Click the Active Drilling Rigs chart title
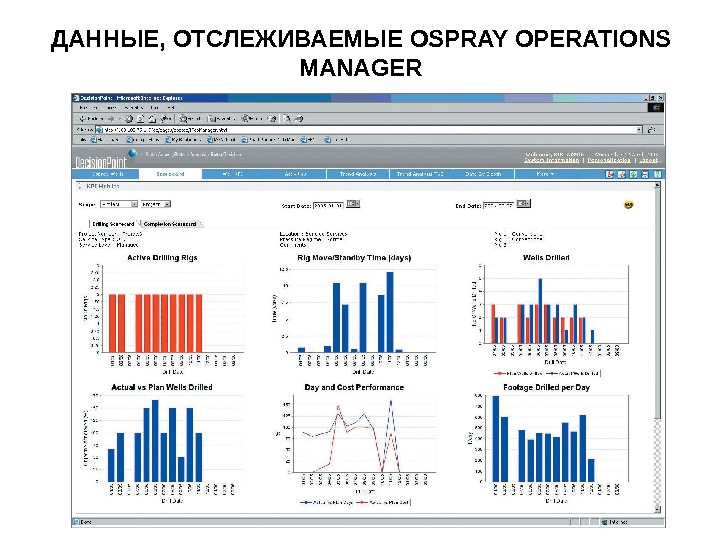The height and width of the screenshot is (540, 720). [x=162, y=258]
